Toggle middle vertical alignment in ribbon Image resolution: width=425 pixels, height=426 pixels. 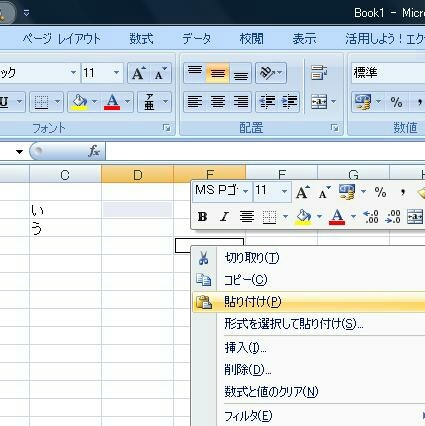[x=218, y=73]
